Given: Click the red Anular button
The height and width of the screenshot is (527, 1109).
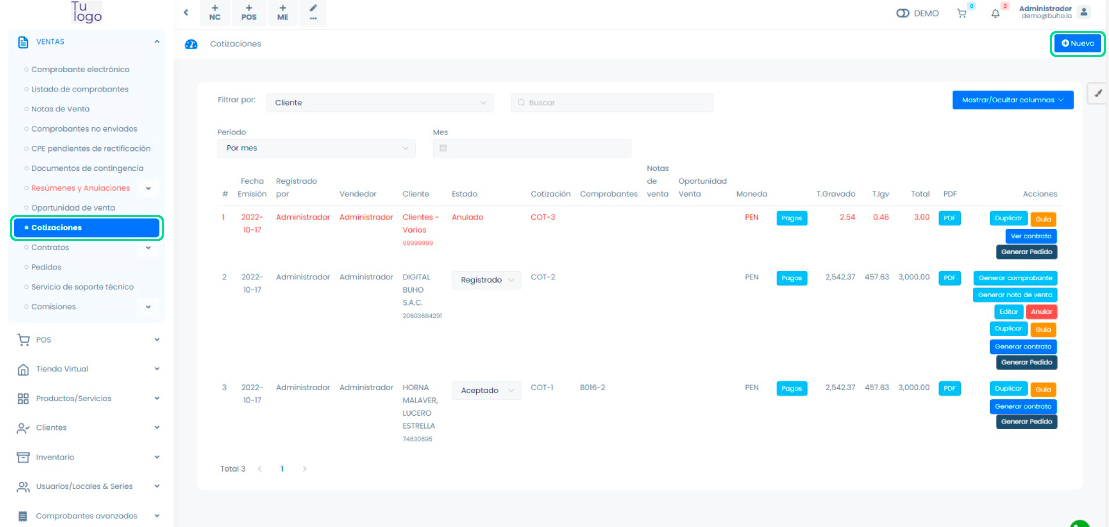Looking at the screenshot, I should coord(1041,312).
